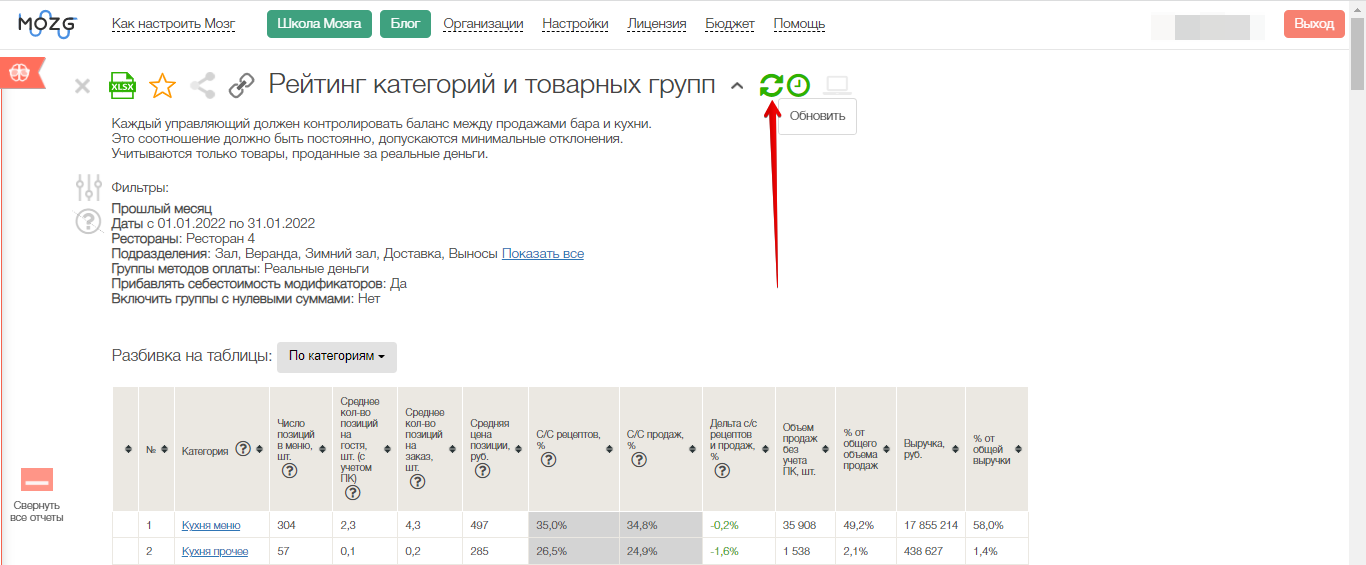Image resolution: width=1366 pixels, height=565 pixels.
Task: Copy report link using chain icon
Action: coord(241,86)
